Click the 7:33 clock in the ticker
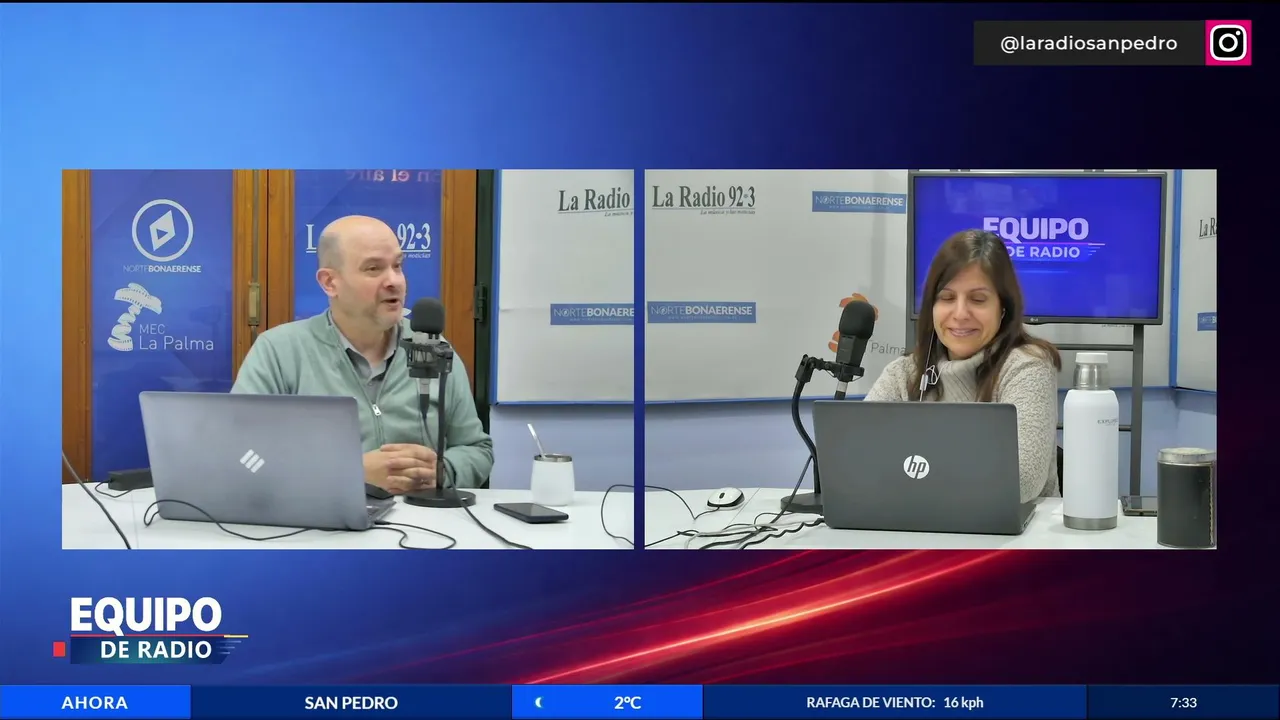The width and height of the screenshot is (1280, 720). point(1183,703)
